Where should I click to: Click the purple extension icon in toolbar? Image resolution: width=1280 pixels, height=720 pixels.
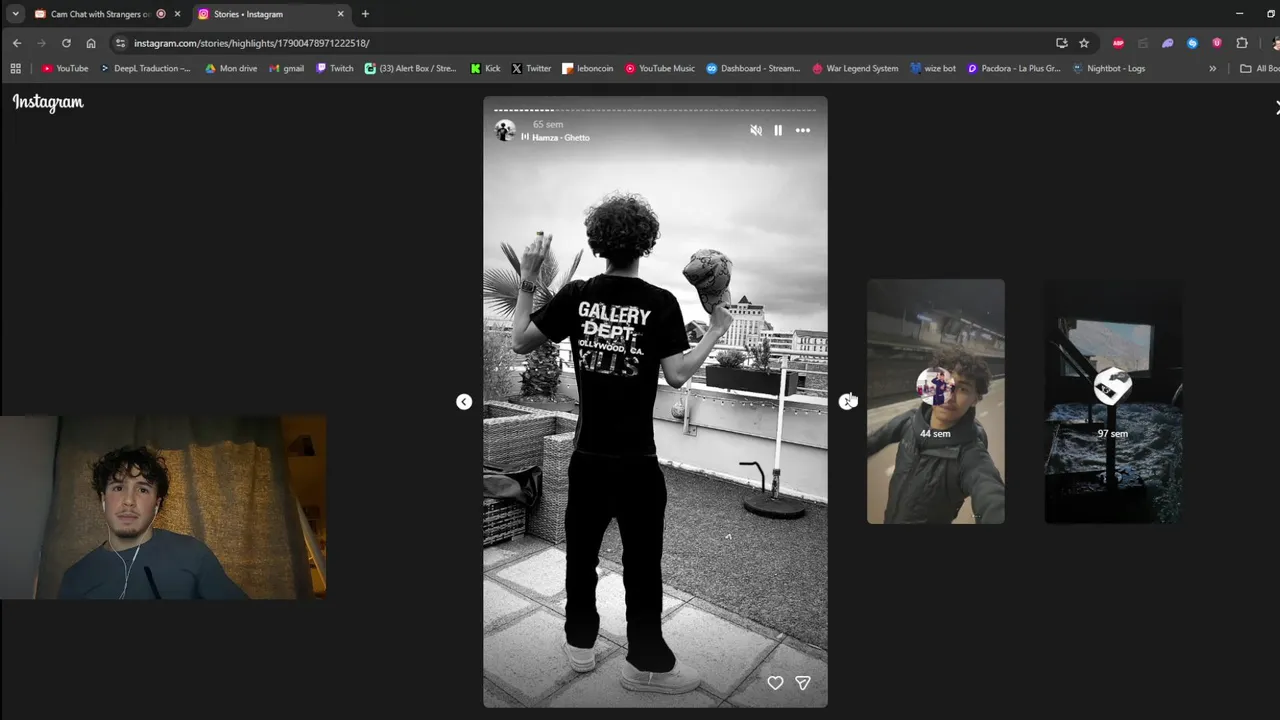coord(1167,43)
